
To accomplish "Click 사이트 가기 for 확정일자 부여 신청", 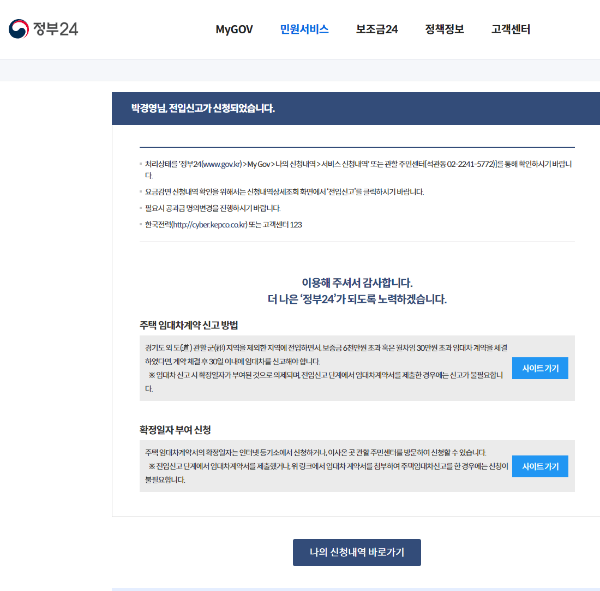I will point(540,466).
